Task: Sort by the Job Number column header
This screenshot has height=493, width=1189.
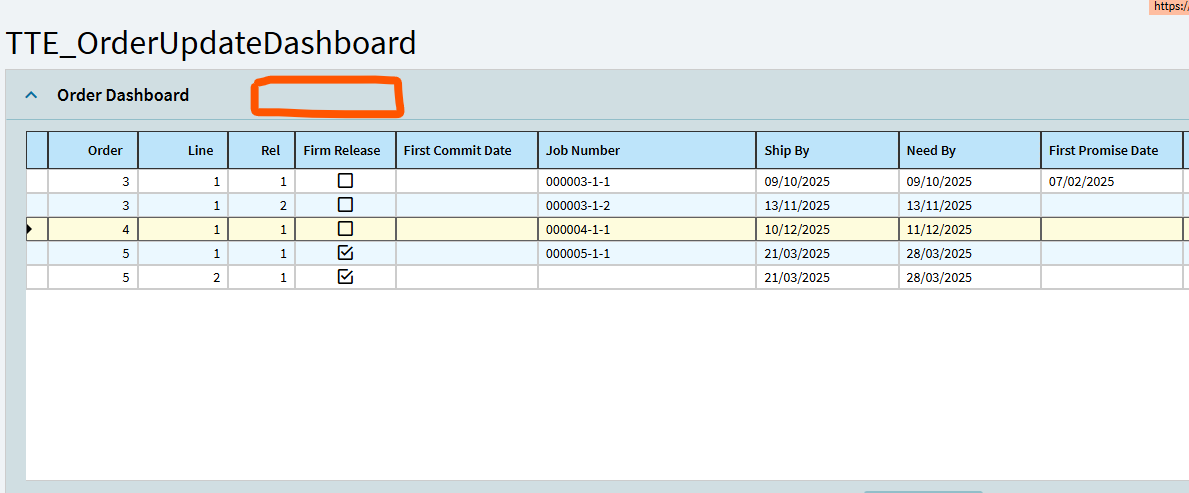Action: tap(647, 150)
